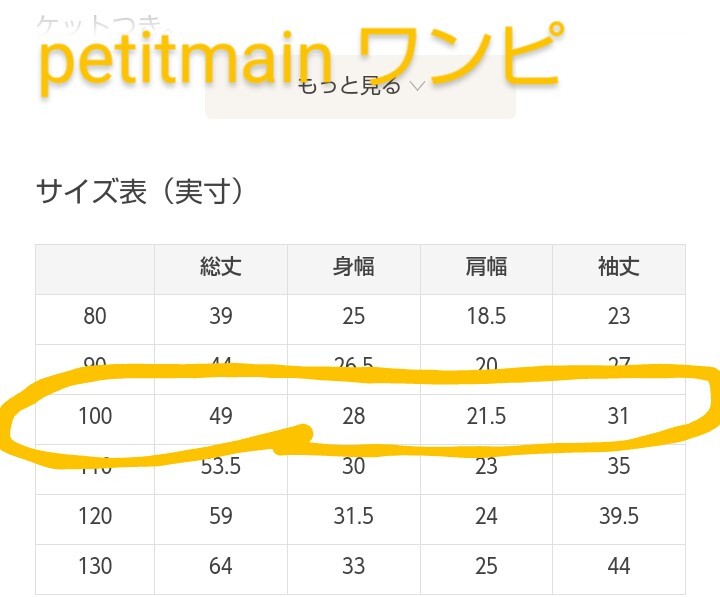This screenshot has width=720, height=597.
Task: Click 総丈 value 39 in size 80 row
Action: point(221,317)
